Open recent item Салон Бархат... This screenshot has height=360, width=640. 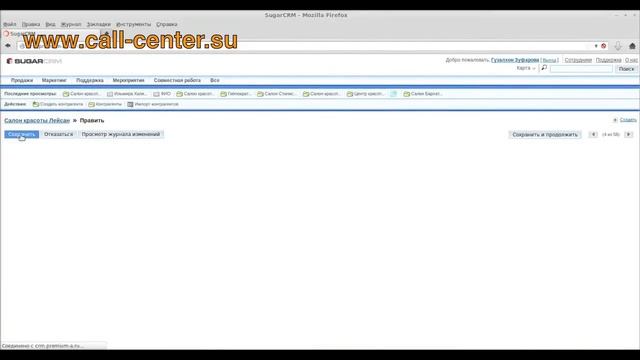(x=426, y=94)
